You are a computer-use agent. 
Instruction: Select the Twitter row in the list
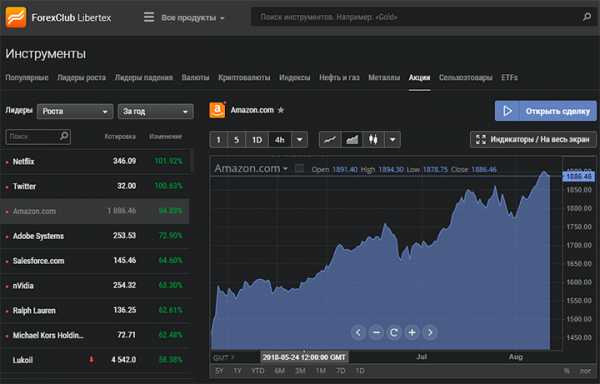point(95,186)
